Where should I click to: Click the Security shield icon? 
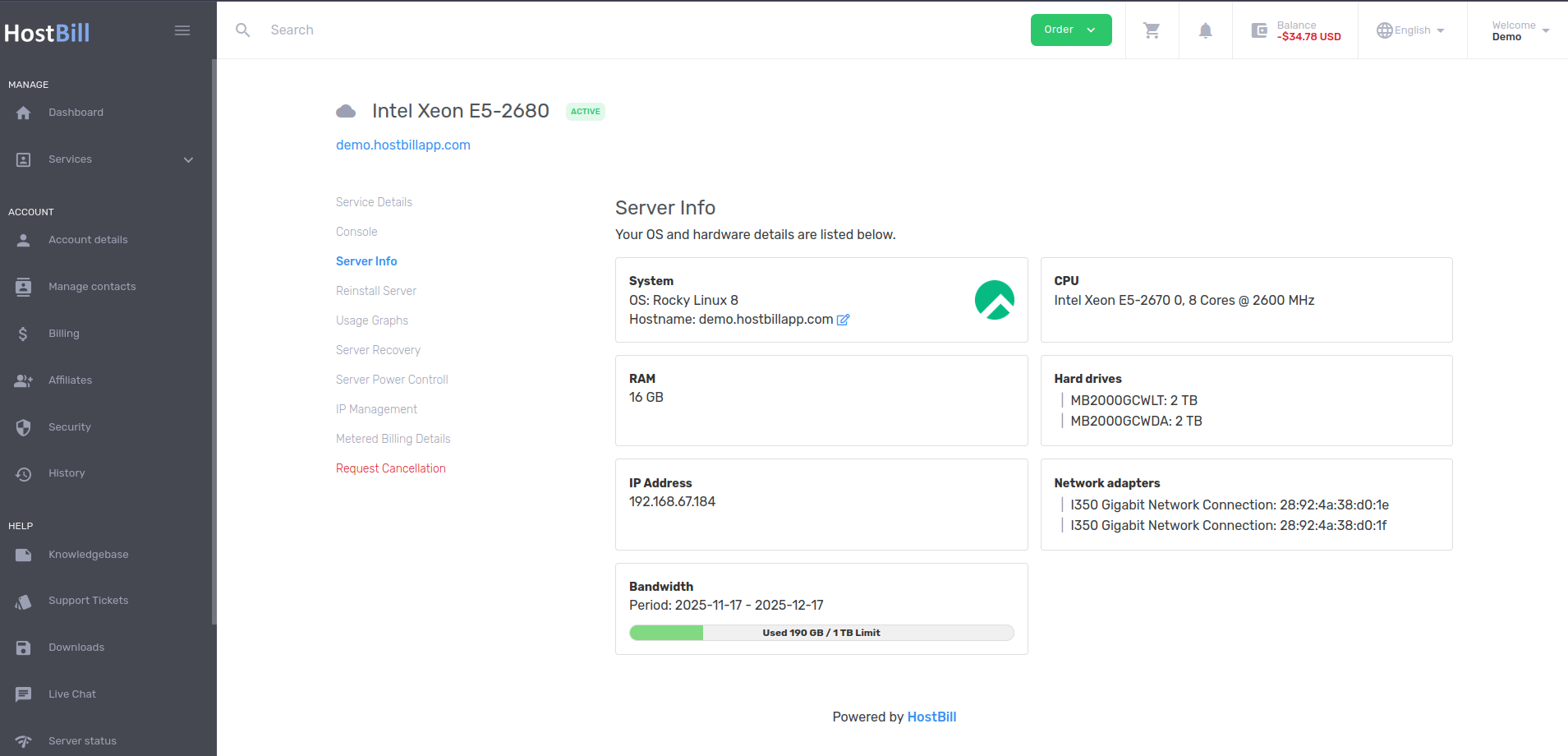pos(24,427)
